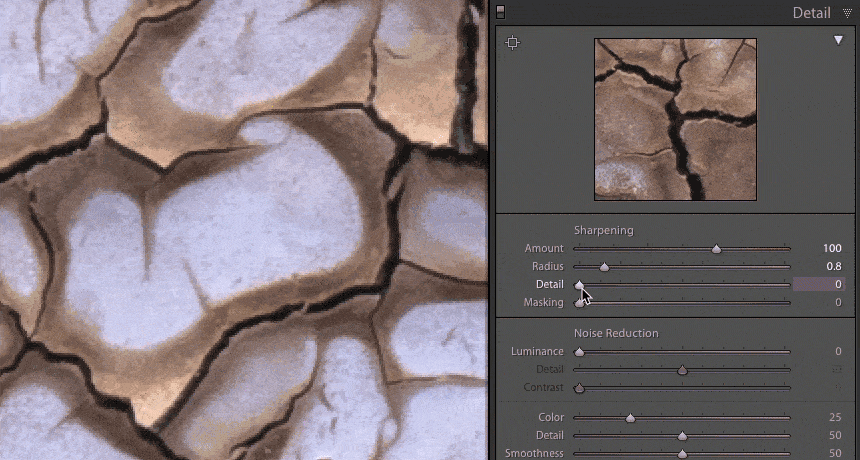
Task: Click the Radius value field showing 0.8
Action: [832, 266]
